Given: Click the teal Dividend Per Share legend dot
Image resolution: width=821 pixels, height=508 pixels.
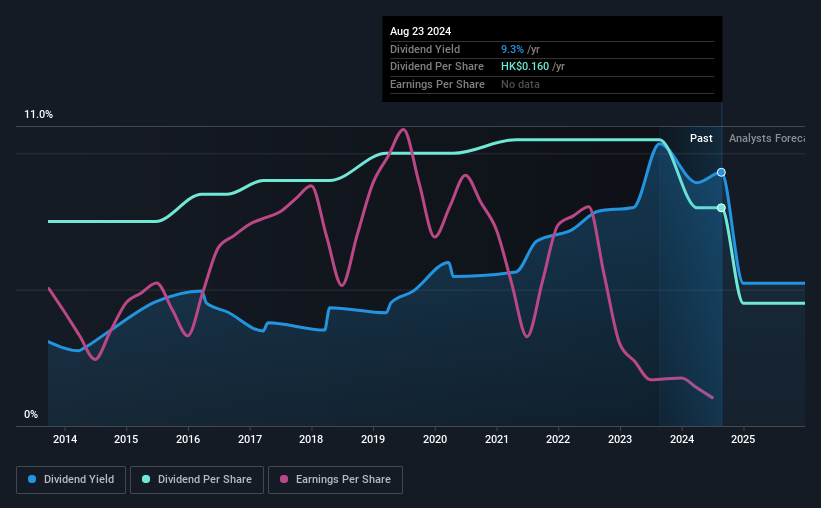Looking at the screenshot, I should (x=146, y=479).
